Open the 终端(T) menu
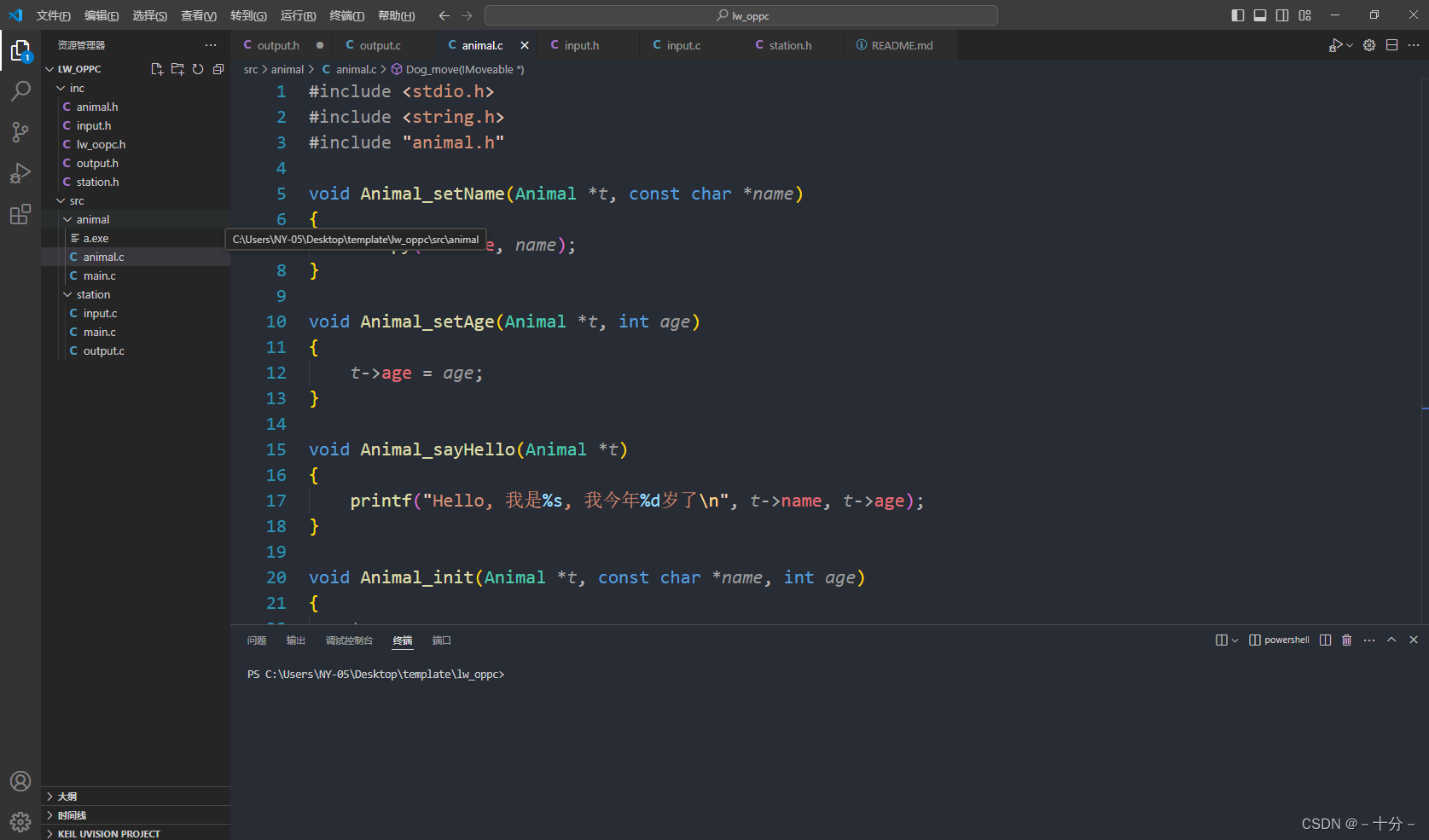Viewport: 1429px width, 840px height. click(346, 15)
